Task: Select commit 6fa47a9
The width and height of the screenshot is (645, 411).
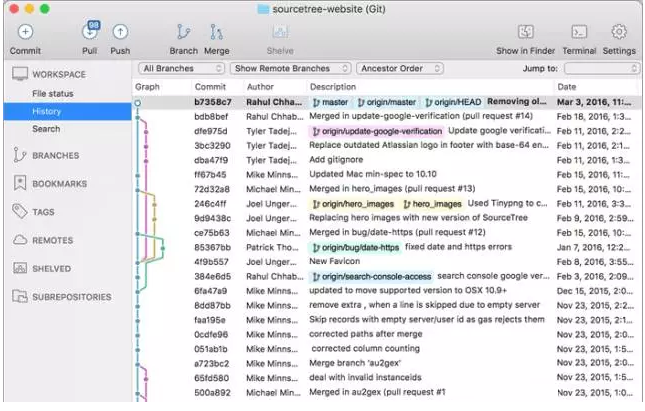Action: coord(386,291)
